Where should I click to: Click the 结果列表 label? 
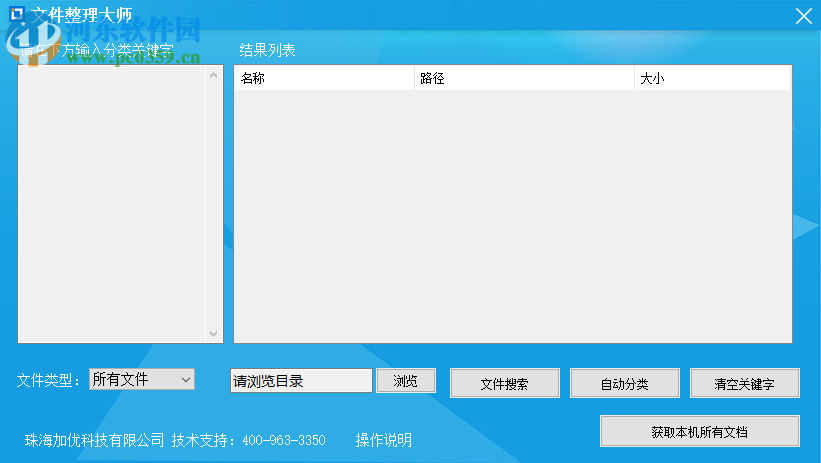click(268, 50)
